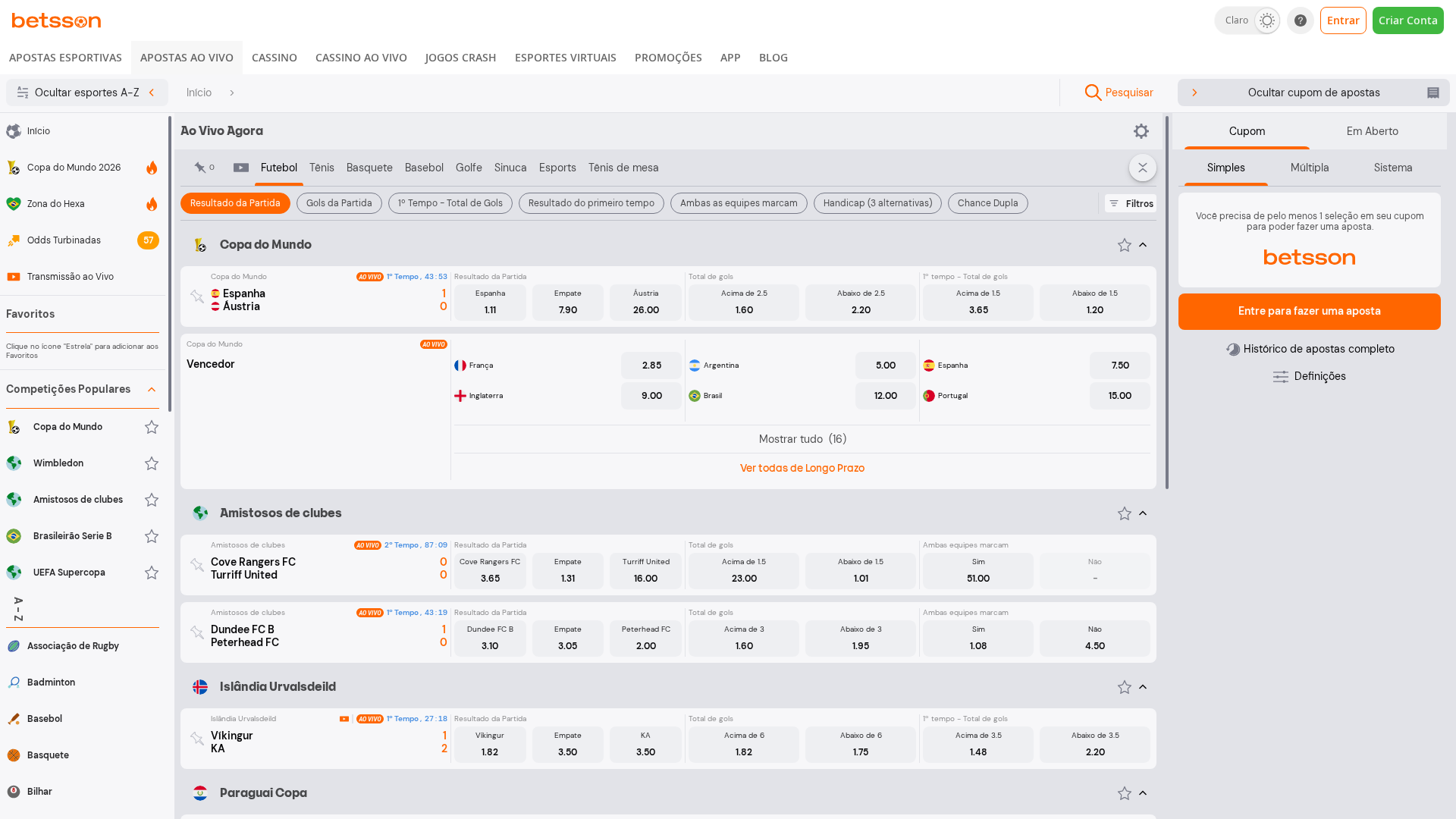Click the Criar Conta button
The height and width of the screenshot is (819, 1456).
point(1407,20)
